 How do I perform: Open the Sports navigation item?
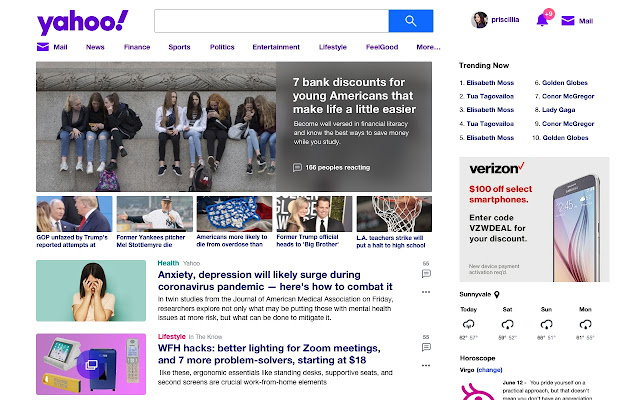tap(179, 47)
